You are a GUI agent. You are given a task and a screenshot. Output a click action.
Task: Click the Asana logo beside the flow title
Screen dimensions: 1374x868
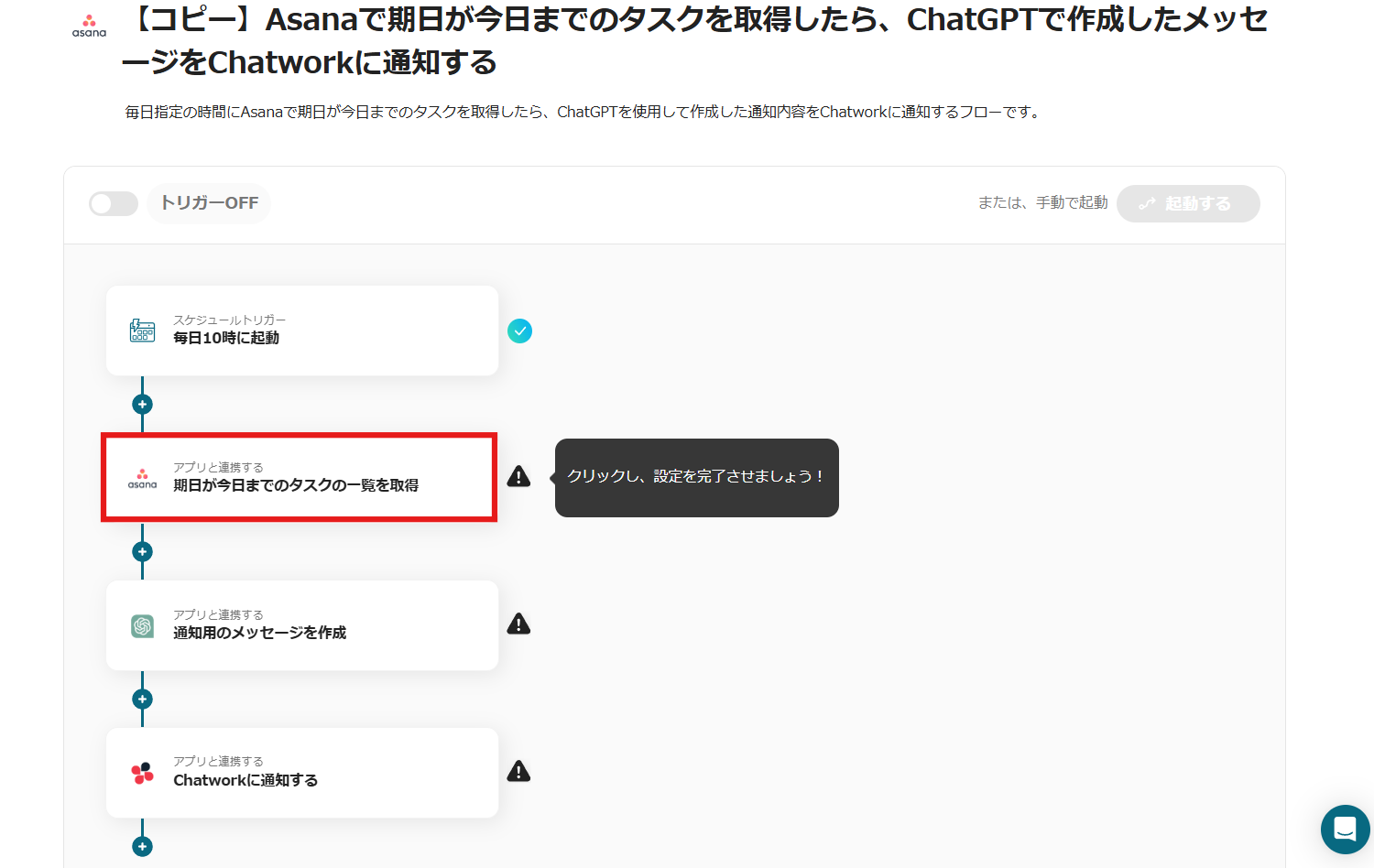coord(89,26)
